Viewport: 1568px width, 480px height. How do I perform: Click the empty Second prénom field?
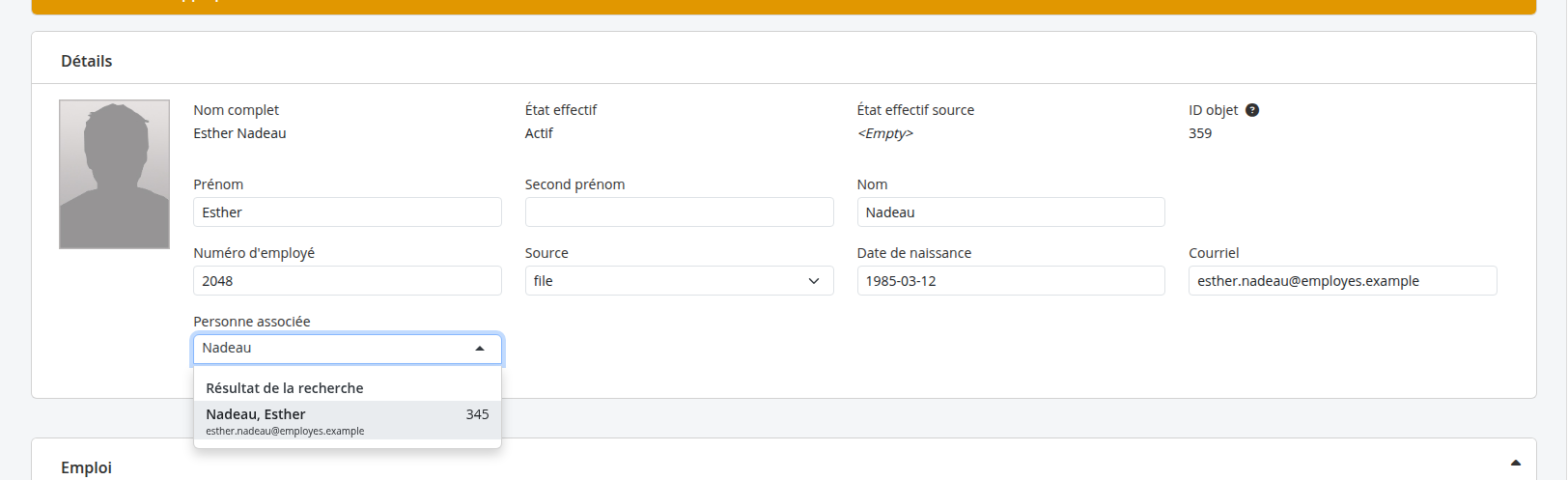tap(679, 212)
